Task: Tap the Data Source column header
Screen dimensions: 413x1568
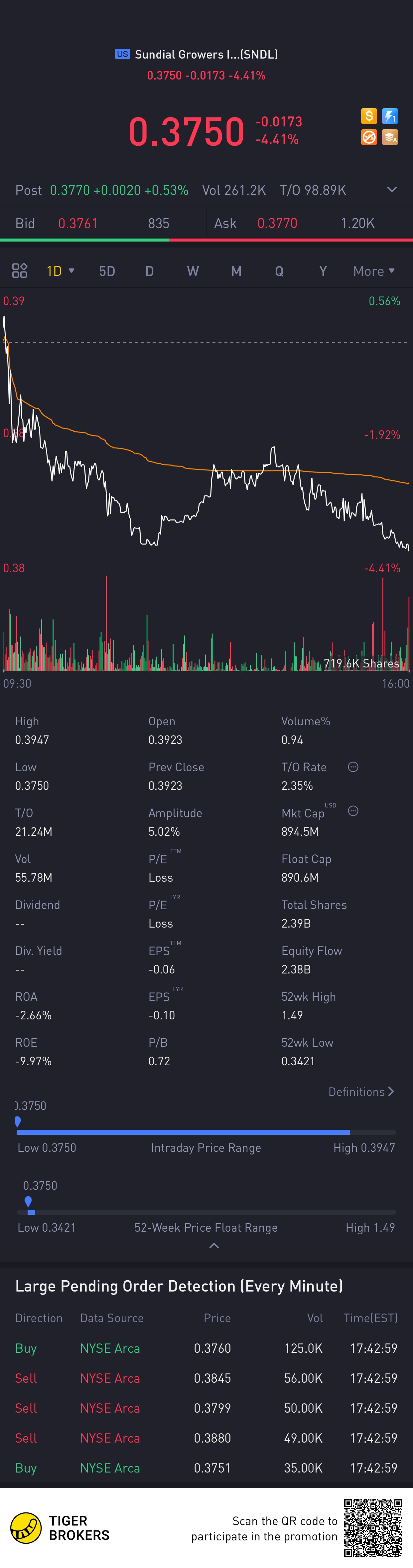Action: coord(112,1318)
